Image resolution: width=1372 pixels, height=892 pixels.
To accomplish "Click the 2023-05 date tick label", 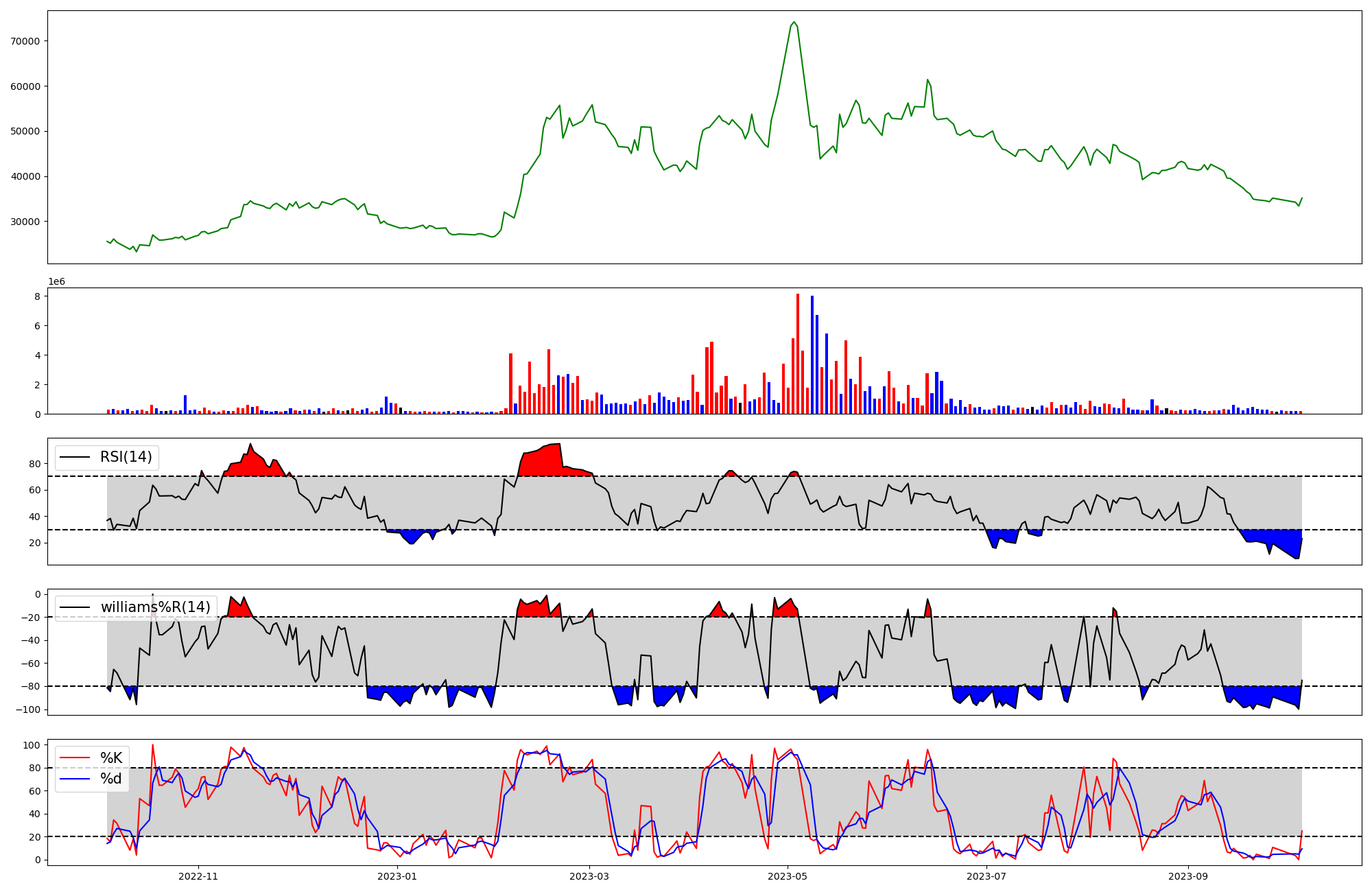I will (x=788, y=876).
